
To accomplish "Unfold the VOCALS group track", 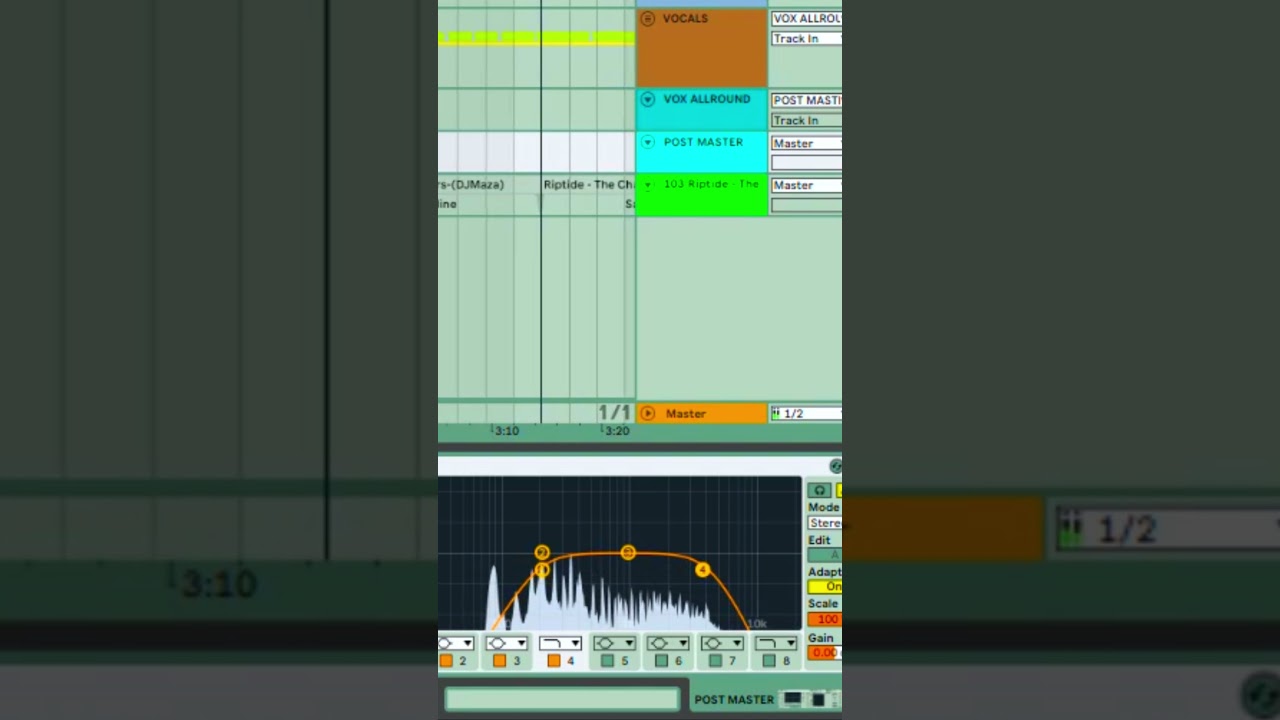I will [647, 19].
